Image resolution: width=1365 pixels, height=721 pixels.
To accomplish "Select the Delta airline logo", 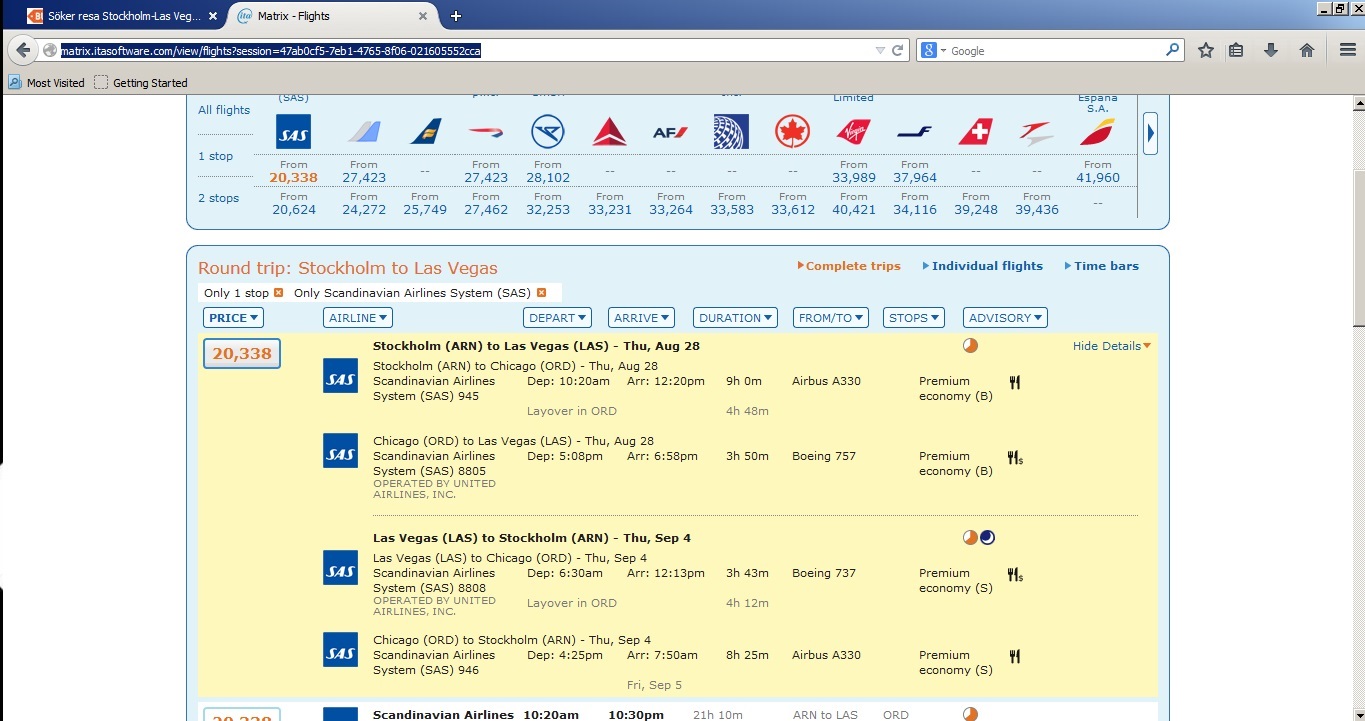I will click(609, 131).
